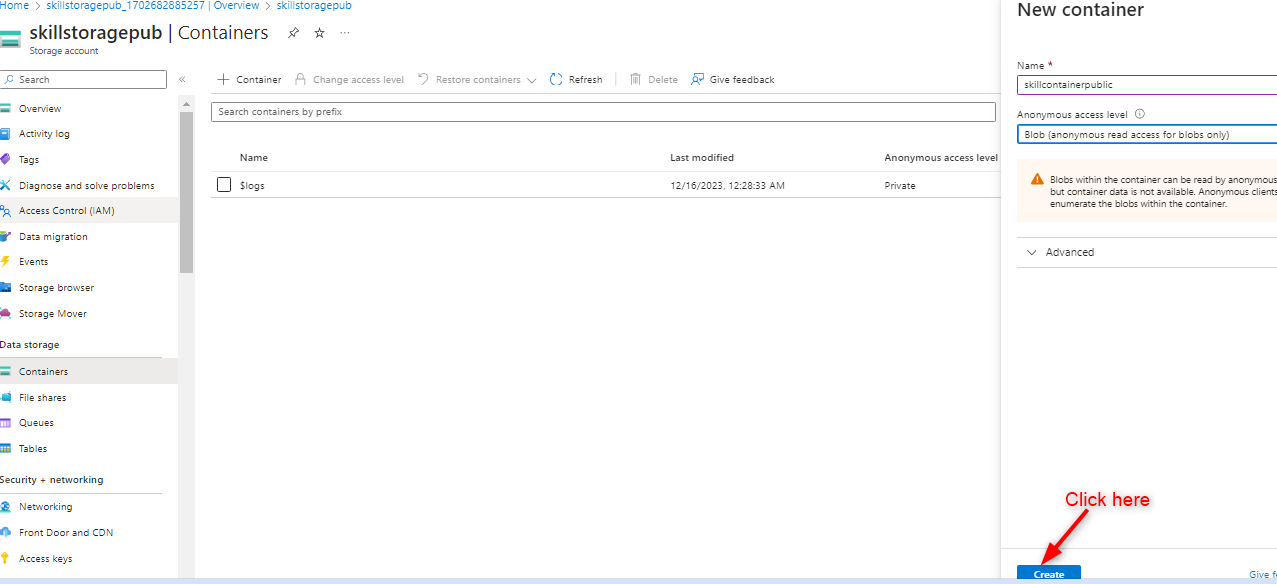Viewport: 1277px width, 584px height.
Task: Open Restore containers dropdown arrow
Action: (531, 80)
